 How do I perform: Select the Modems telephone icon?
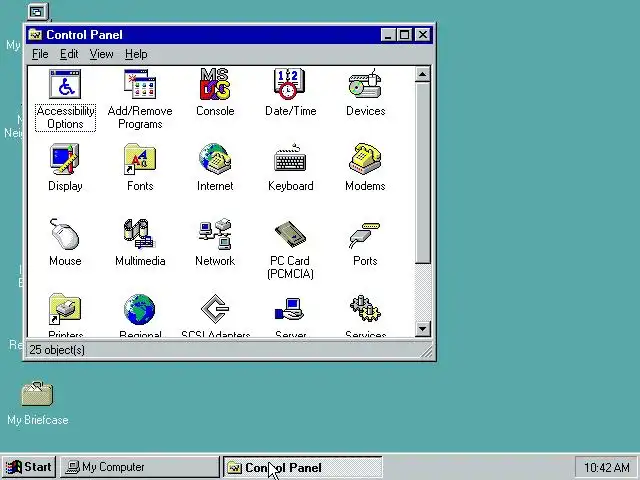point(365,159)
